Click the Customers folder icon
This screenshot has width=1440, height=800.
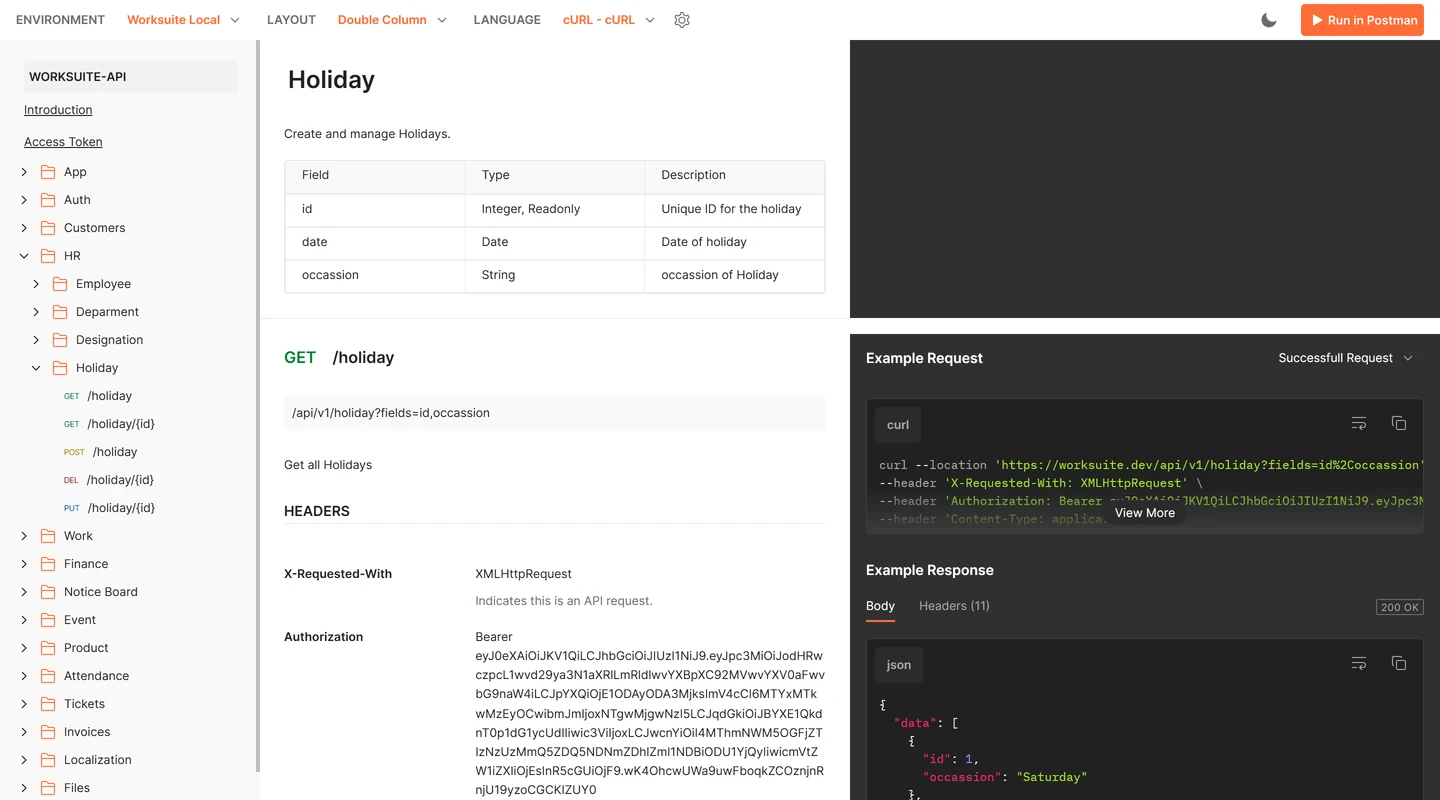coord(48,228)
